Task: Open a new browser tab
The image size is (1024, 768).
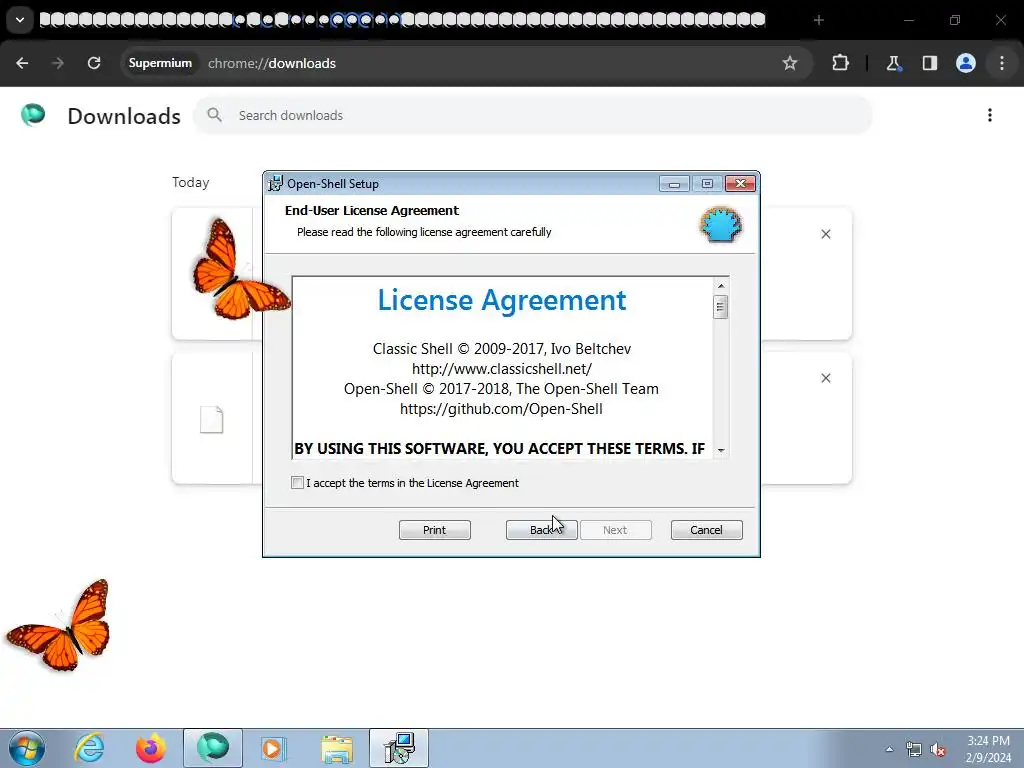Action: click(819, 20)
